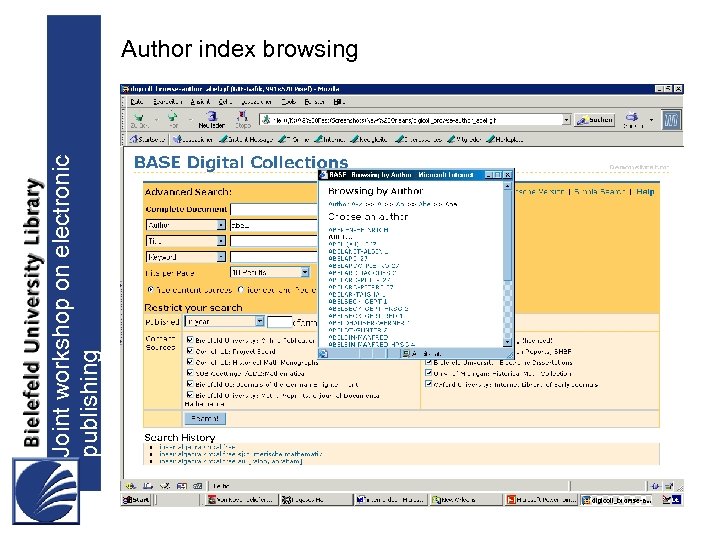The image size is (720, 540).
Task: Click the Windows Start button
Action: (136, 500)
